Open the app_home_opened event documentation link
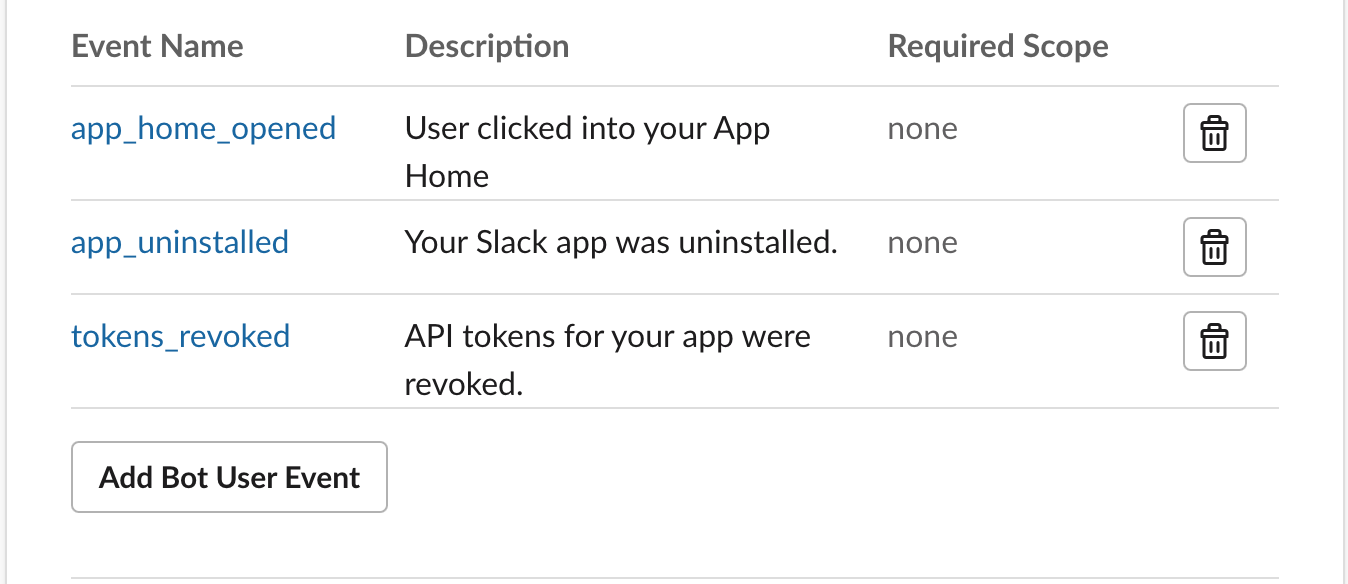1348x584 pixels. [x=203, y=128]
